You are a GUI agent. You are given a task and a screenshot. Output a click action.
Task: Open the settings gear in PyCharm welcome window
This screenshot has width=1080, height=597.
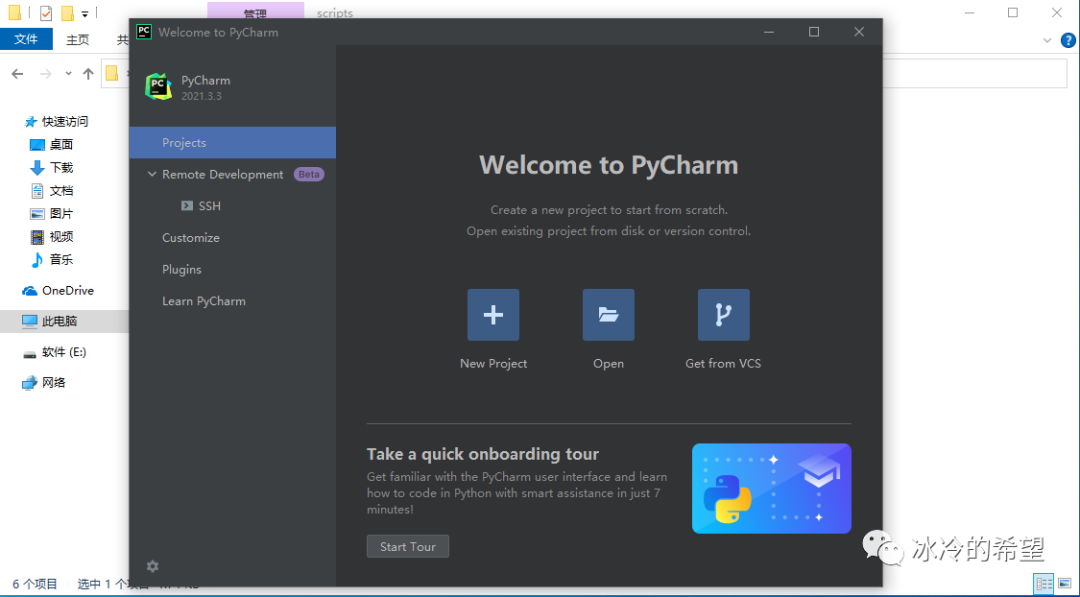[x=153, y=566]
